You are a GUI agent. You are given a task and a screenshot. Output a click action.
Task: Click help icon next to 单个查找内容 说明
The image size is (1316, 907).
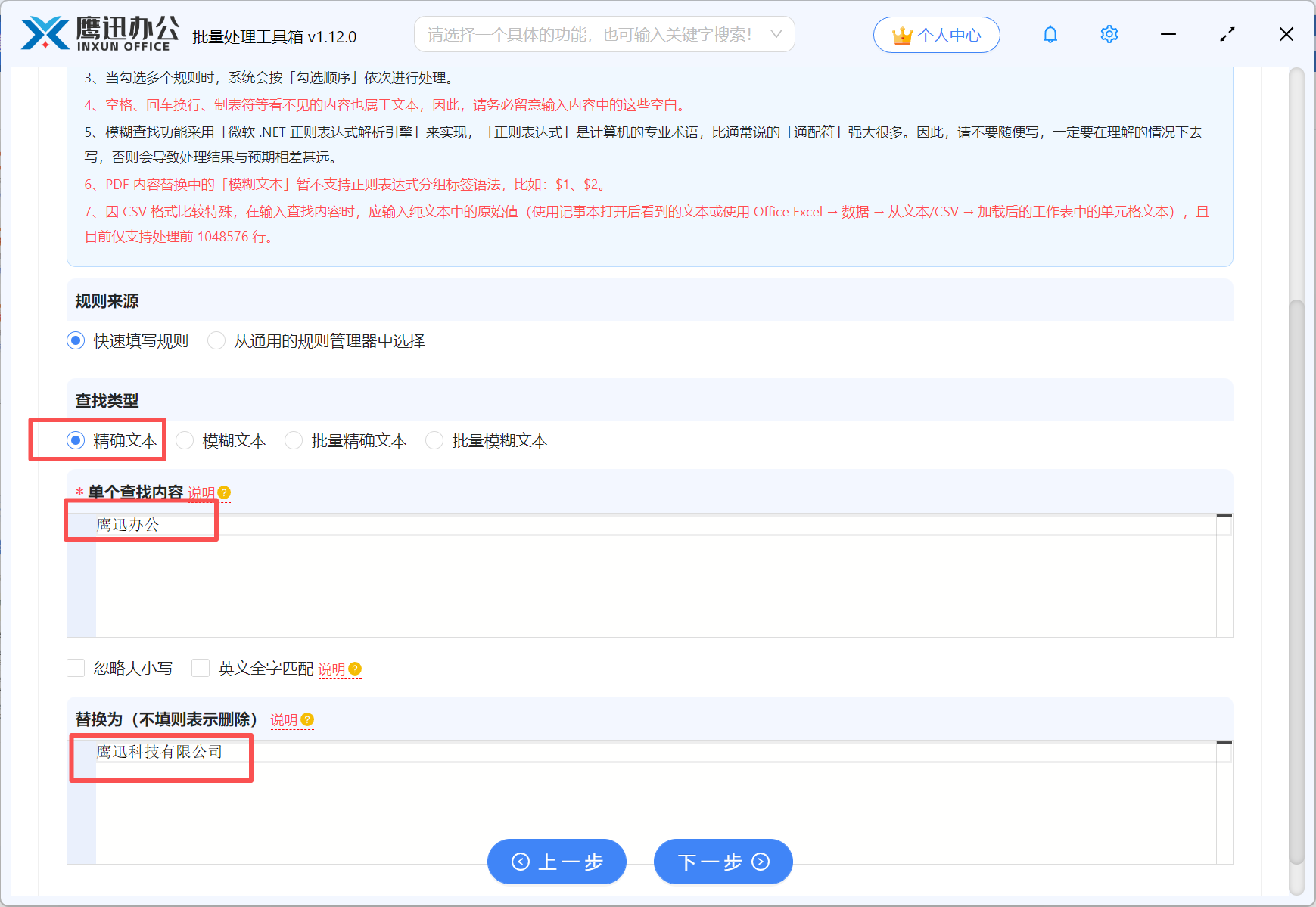click(224, 492)
